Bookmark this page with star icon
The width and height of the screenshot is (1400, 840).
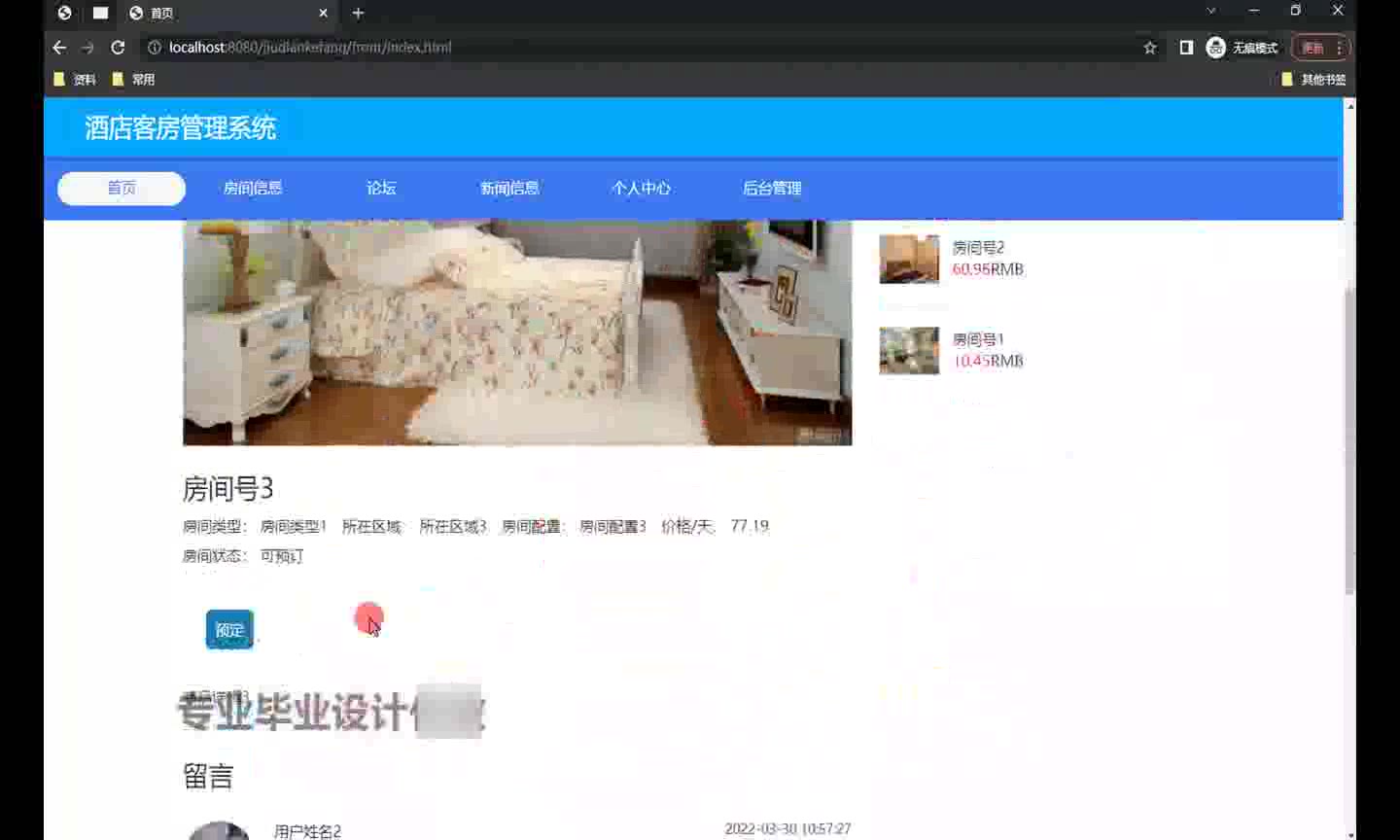click(1150, 48)
